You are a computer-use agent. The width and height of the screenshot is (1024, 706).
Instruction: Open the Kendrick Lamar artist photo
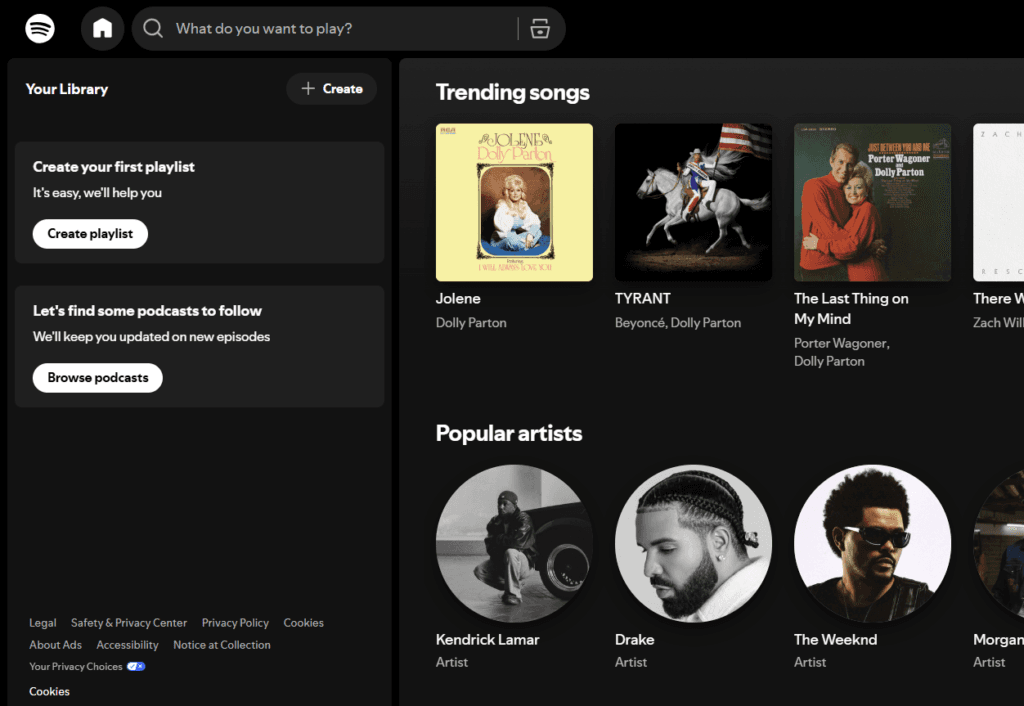(x=515, y=543)
